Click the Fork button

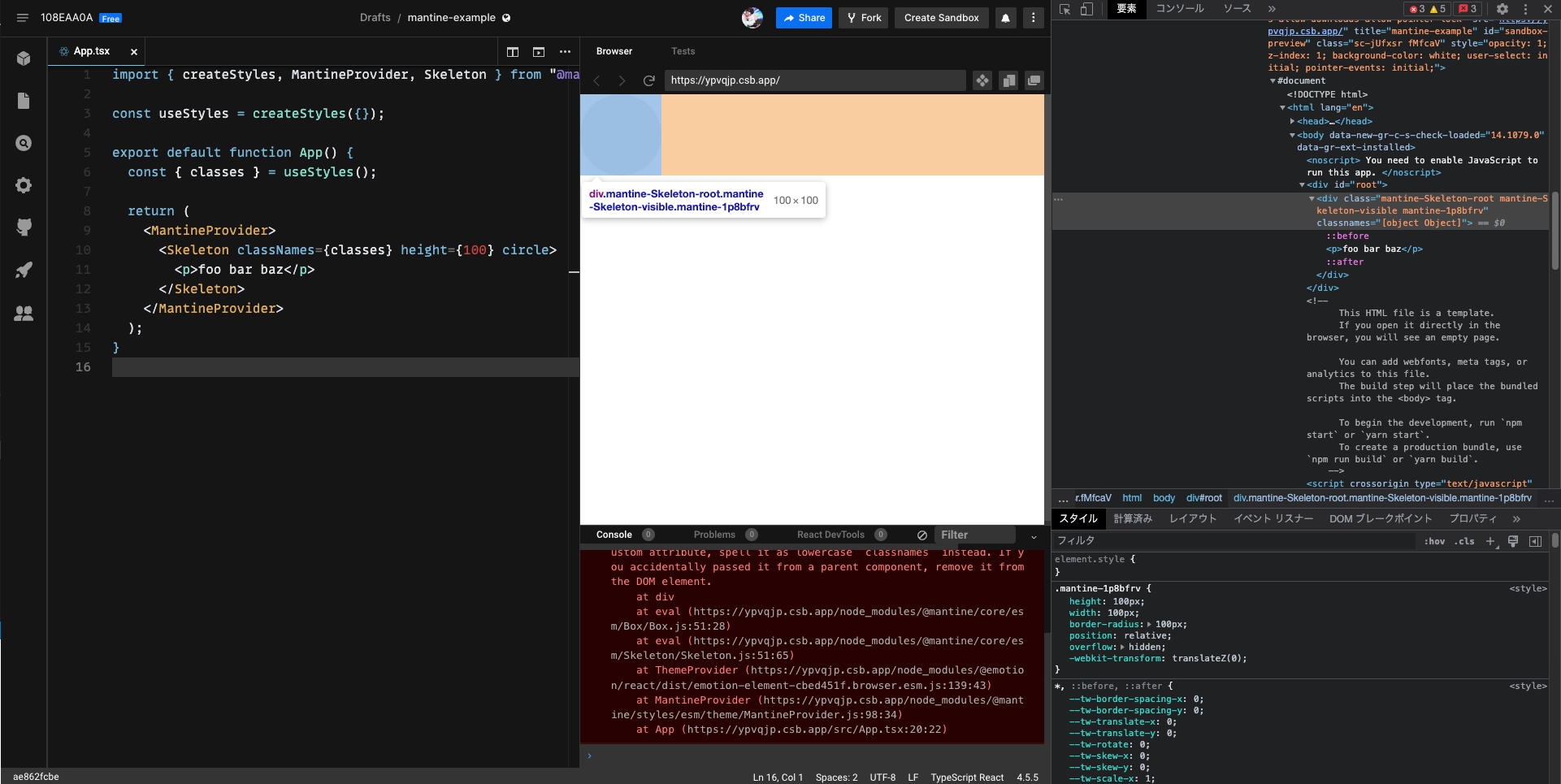coord(863,17)
